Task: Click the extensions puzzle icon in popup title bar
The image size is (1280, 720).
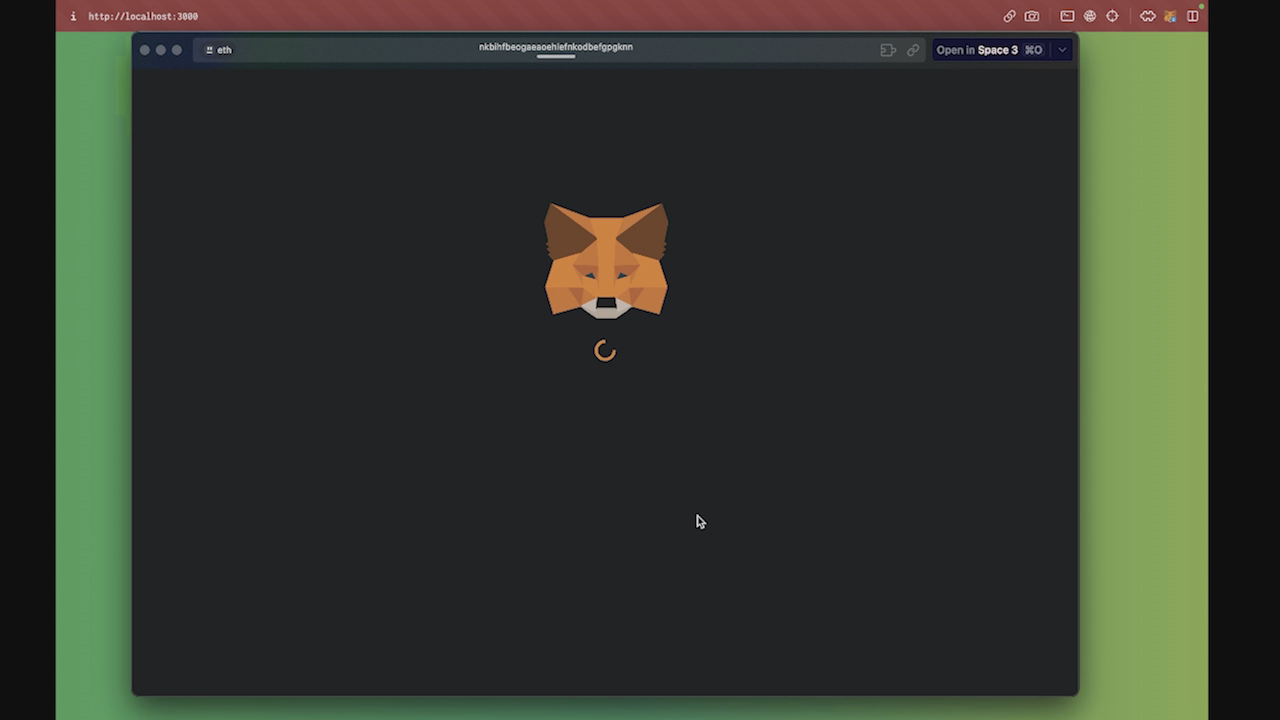Action: click(888, 50)
